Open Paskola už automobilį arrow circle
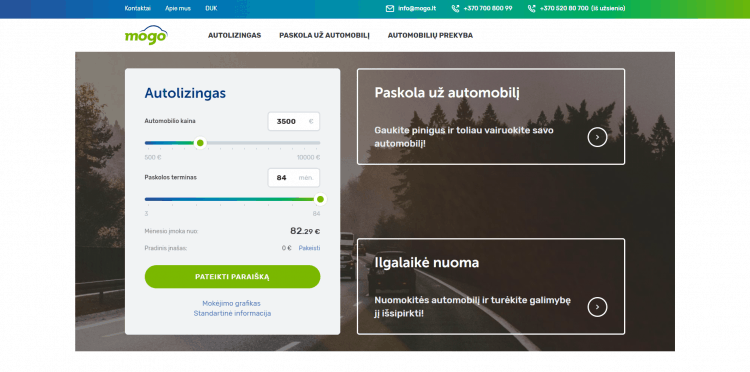This screenshot has height=372, width=750. pyautogui.click(x=597, y=137)
